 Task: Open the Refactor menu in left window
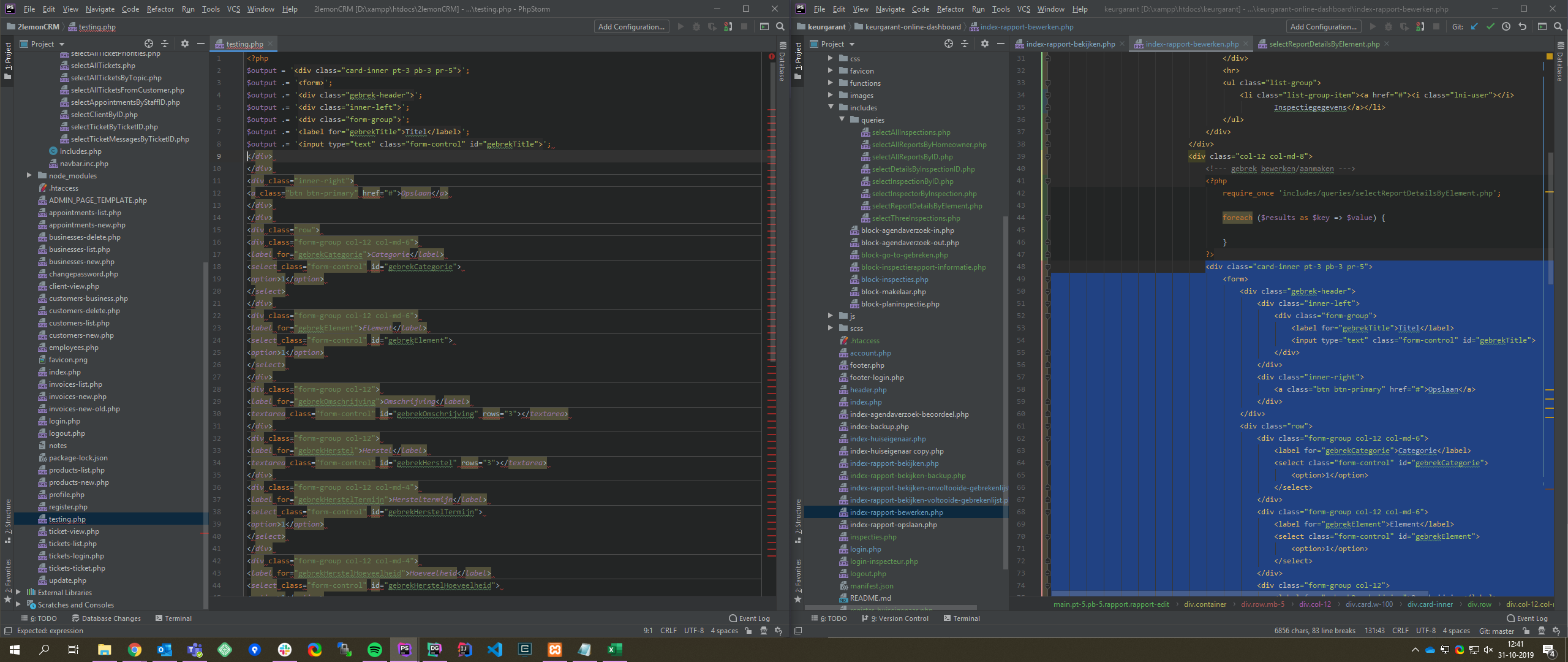click(160, 9)
